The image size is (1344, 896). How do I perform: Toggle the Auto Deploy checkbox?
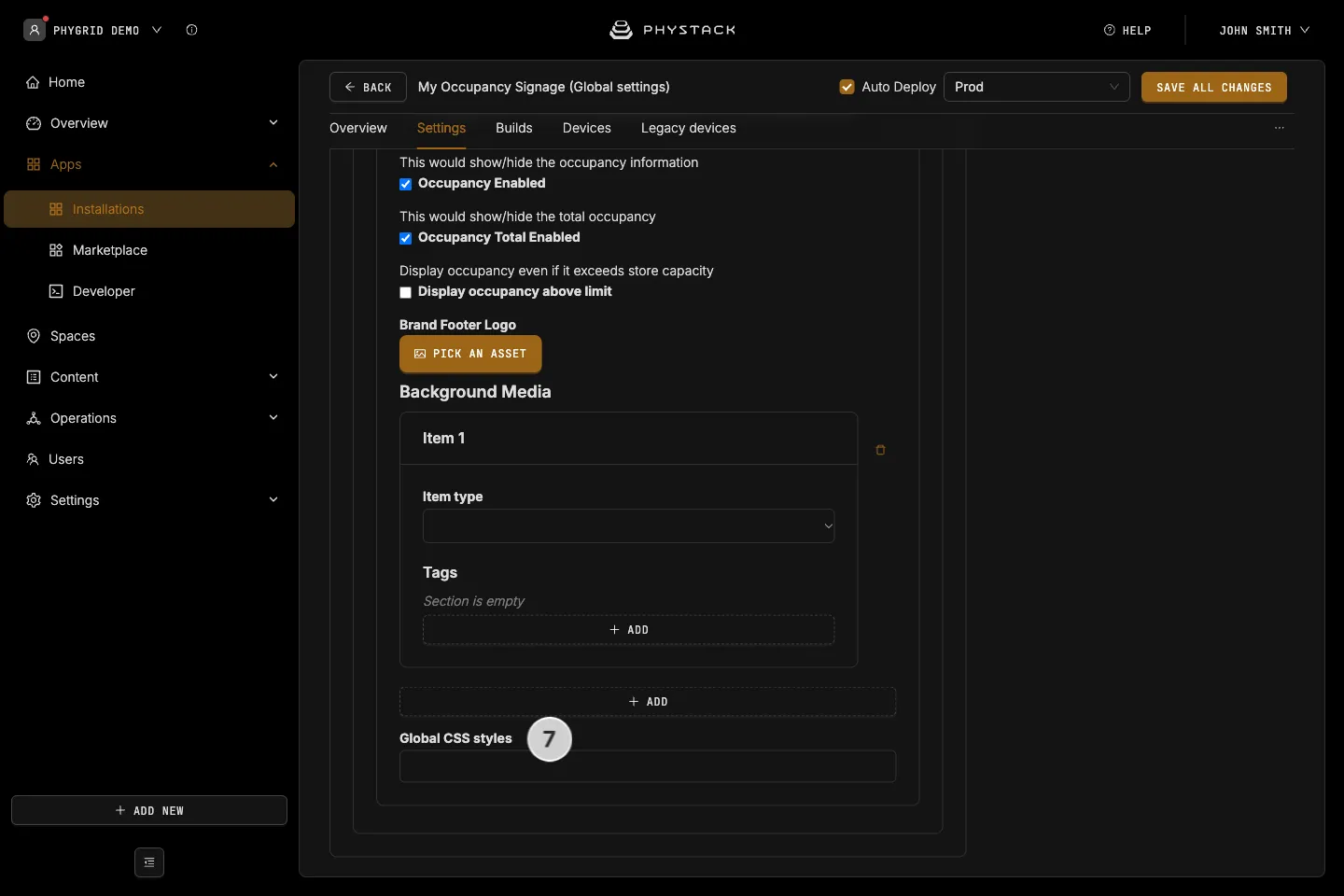(847, 87)
